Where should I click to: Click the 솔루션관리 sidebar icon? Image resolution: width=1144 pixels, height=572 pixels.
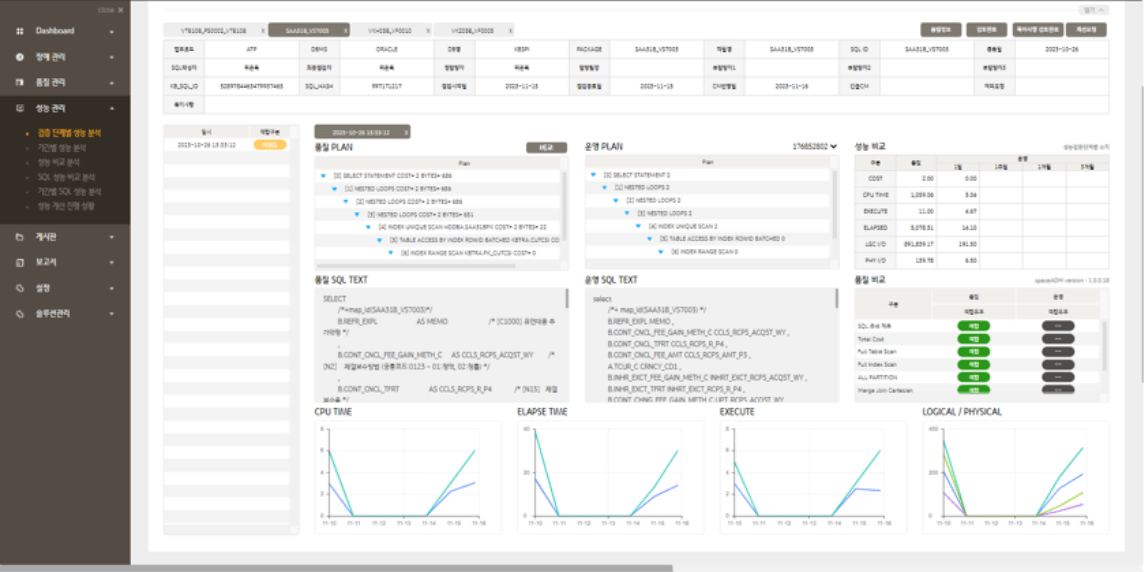19,314
